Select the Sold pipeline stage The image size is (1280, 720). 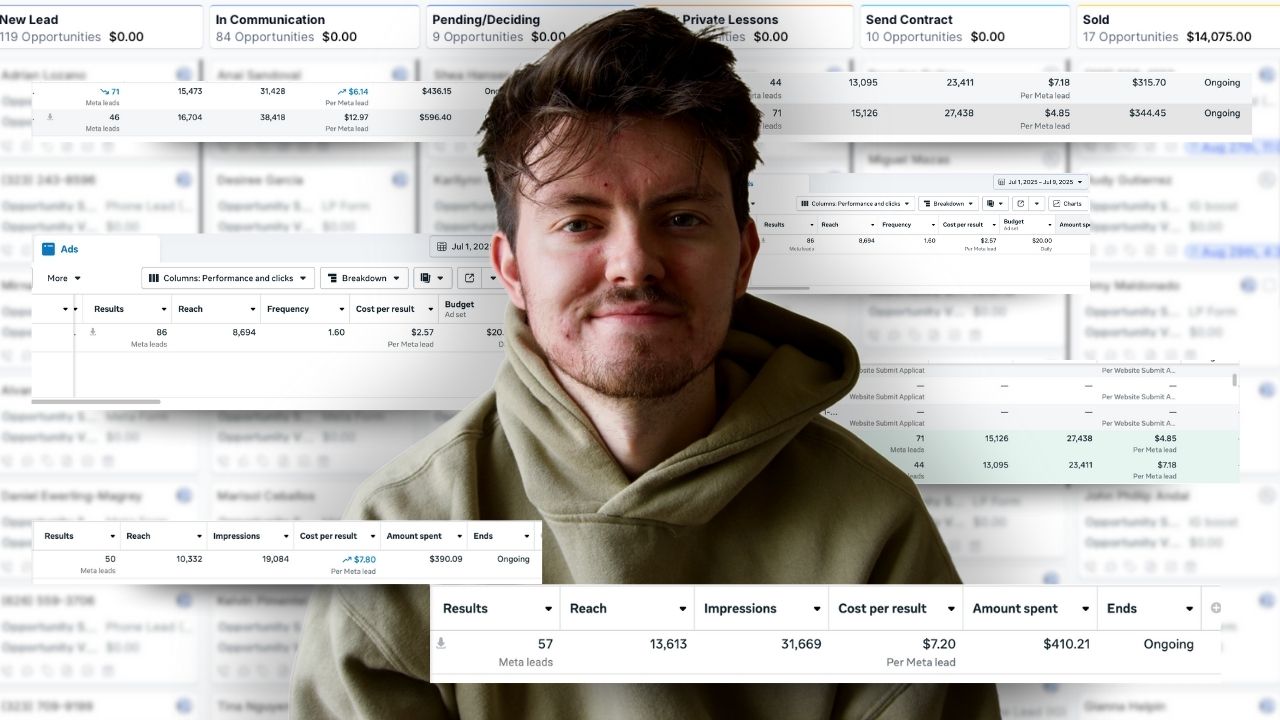point(1179,27)
